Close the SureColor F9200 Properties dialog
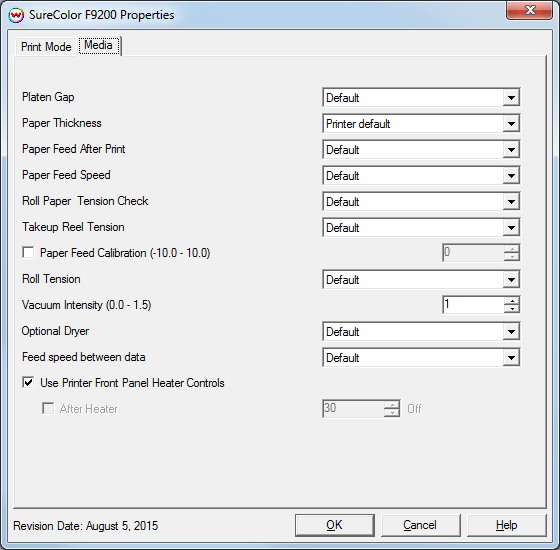Viewport: 560px width, 550px height. click(529, 10)
